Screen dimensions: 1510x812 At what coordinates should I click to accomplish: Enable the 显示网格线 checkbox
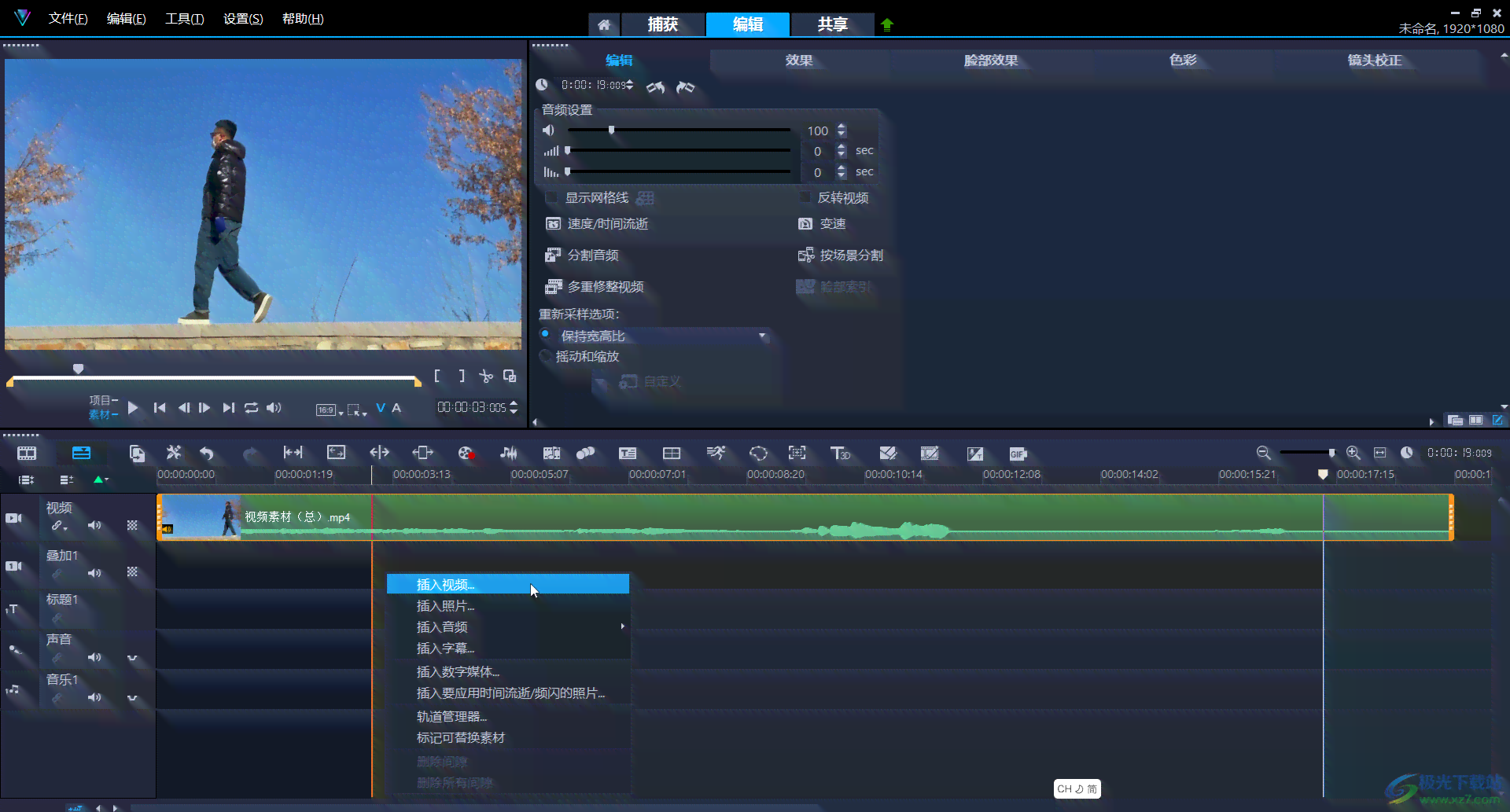point(551,198)
